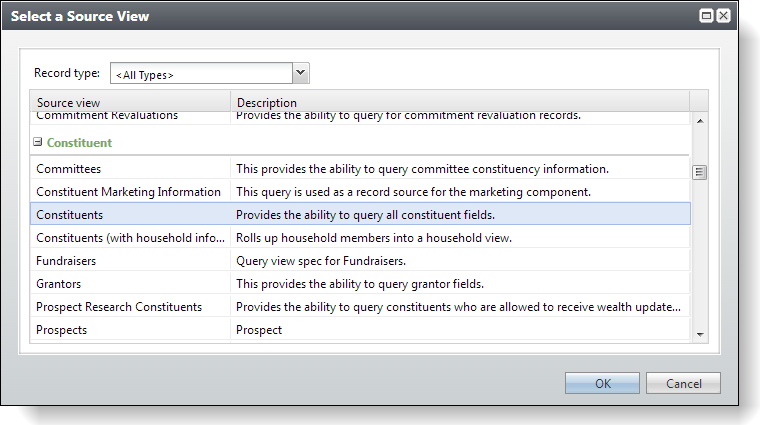760x425 pixels.
Task: Collapse the Constituent group
Action: pos(37,142)
